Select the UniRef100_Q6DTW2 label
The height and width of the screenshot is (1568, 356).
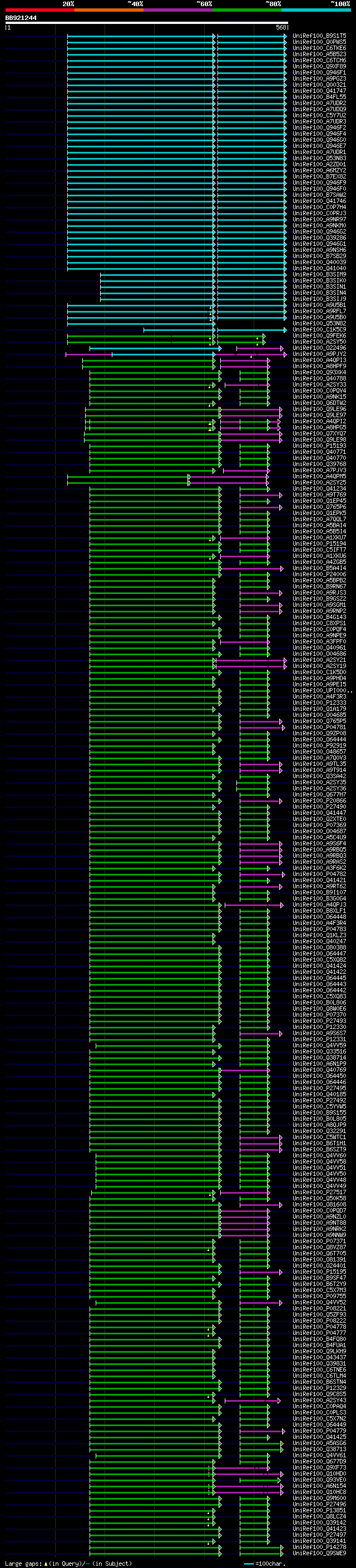[x=319, y=403]
